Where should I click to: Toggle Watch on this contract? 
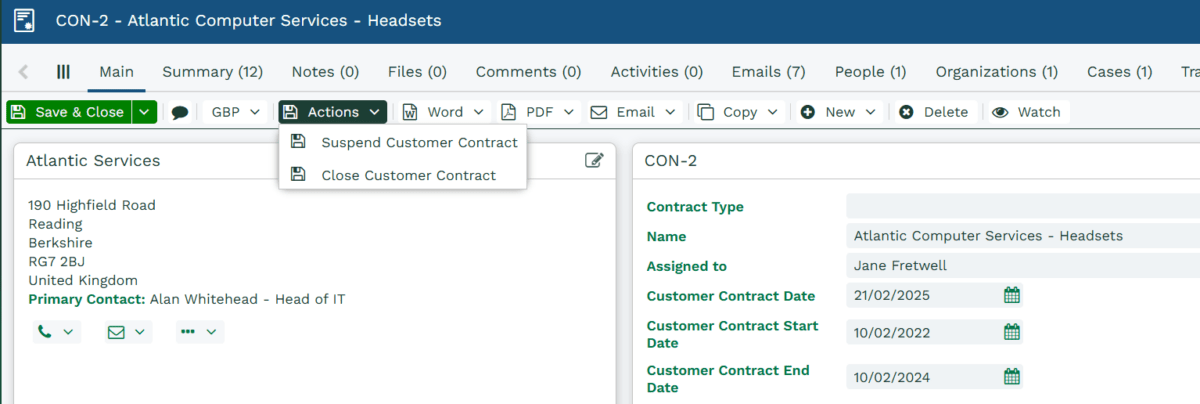pyautogui.click(x=1027, y=112)
